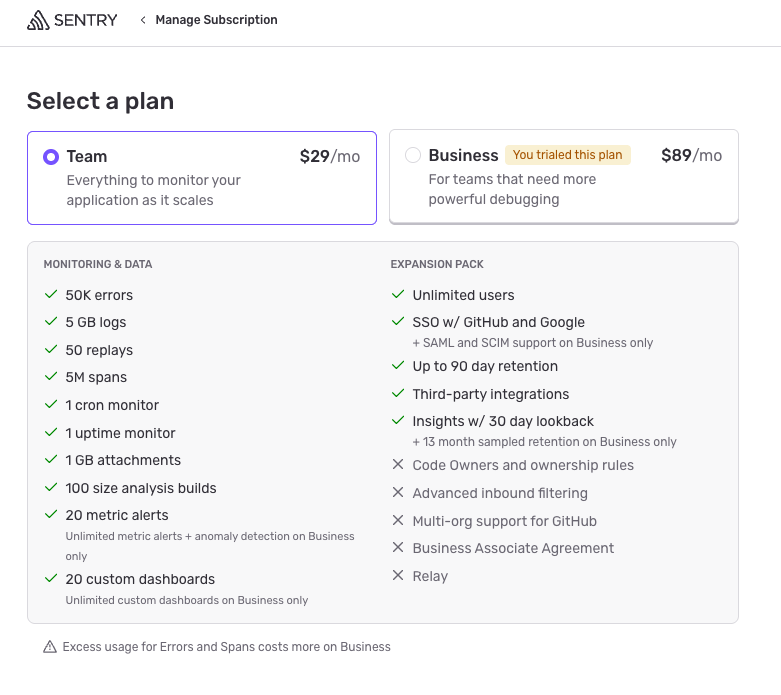Screen dimensions: 781x695
Task: Click the X icon beside Business Associate Agreement
Action: click(398, 548)
